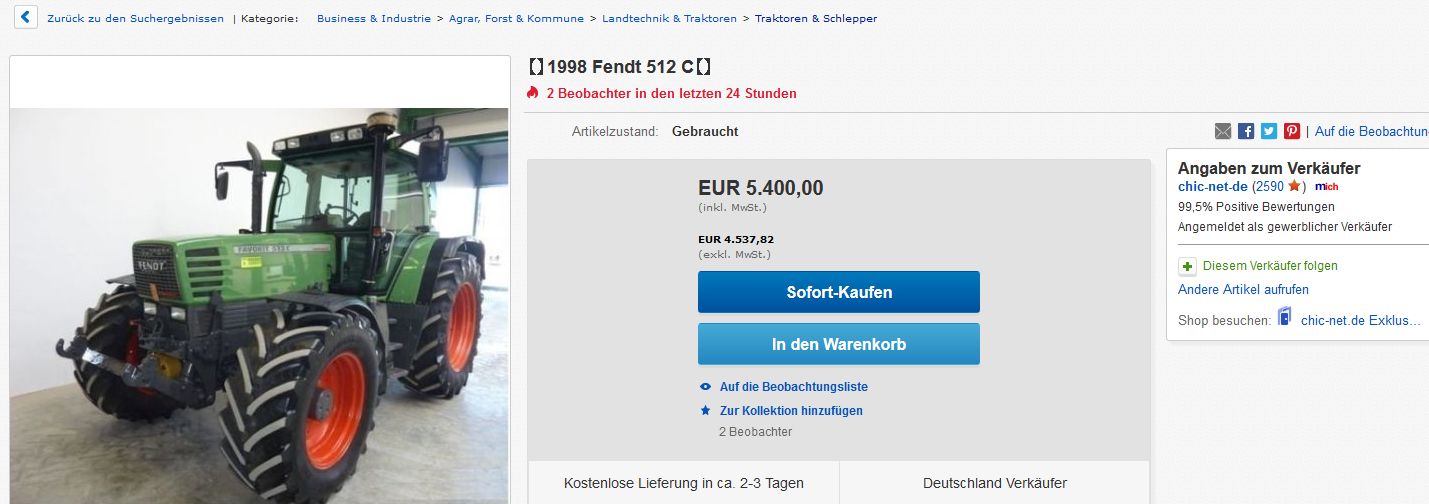Click the back arrow icon
This screenshot has height=504, width=1429.
pos(26,18)
